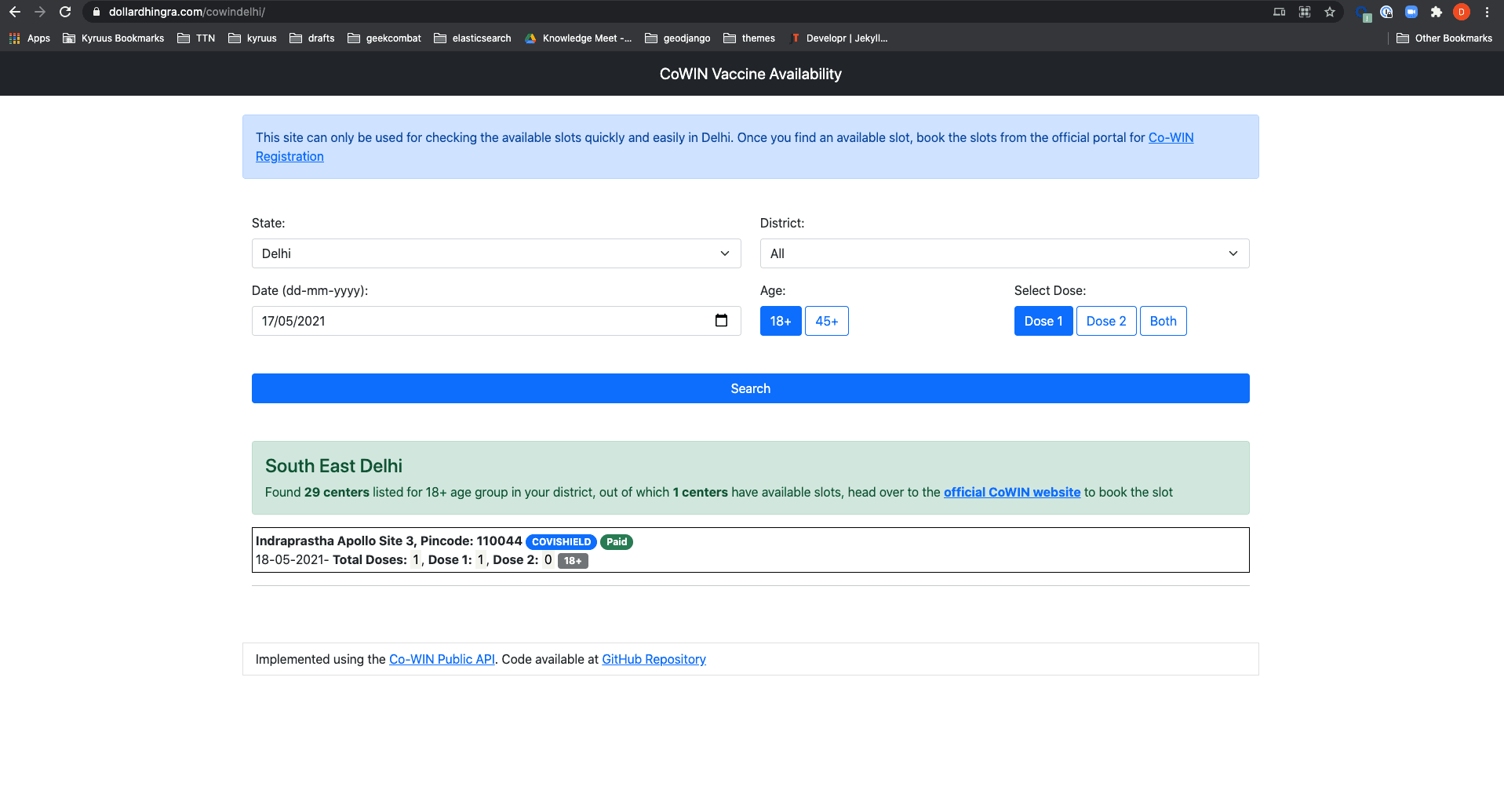Viewport: 1504px width, 812px height.
Task: Open the geekcombat bookmark folder
Action: point(384,38)
